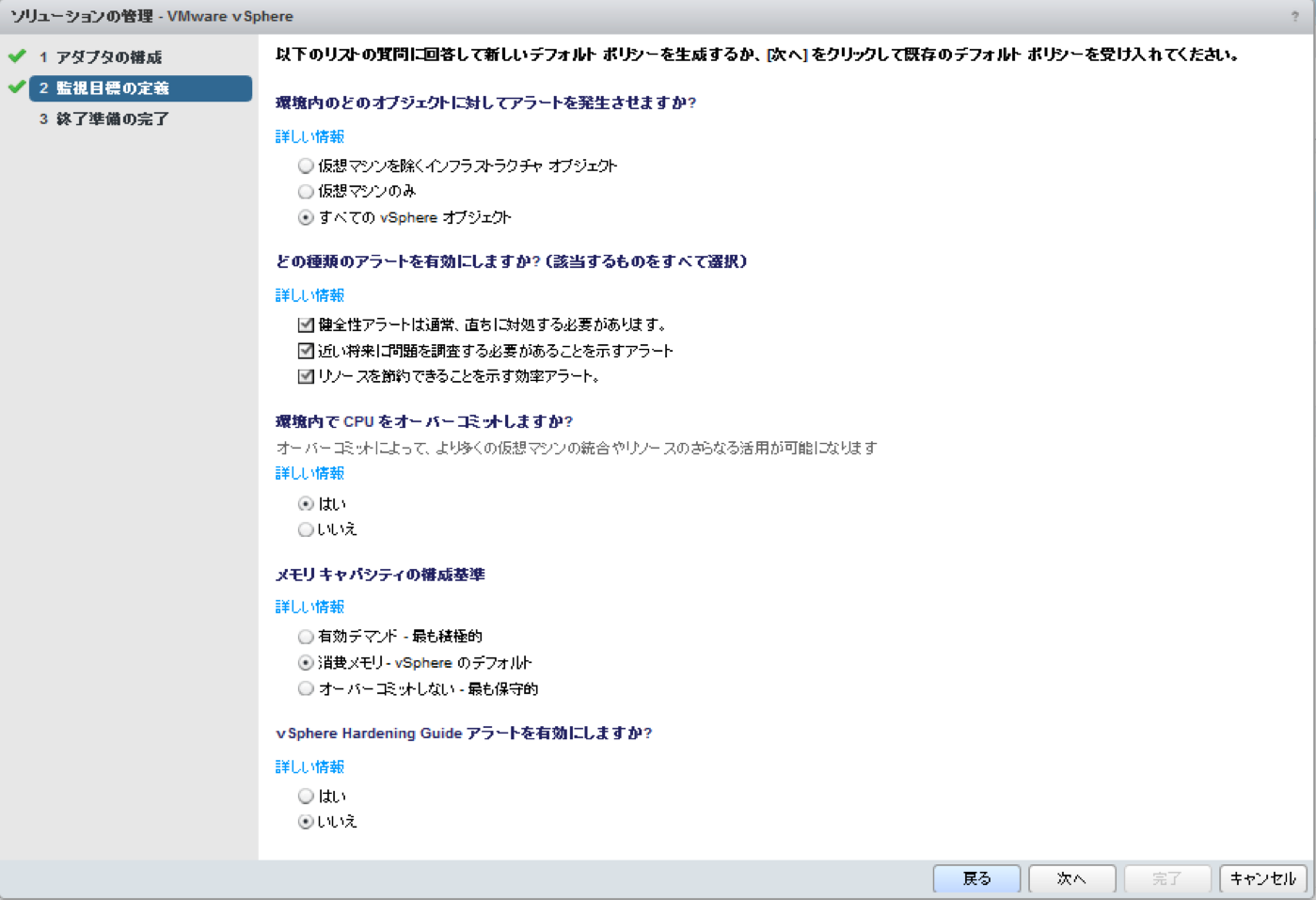Click 詳しい情報 under memory capacity section
The height and width of the screenshot is (900, 1316).
click(x=309, y=607)
